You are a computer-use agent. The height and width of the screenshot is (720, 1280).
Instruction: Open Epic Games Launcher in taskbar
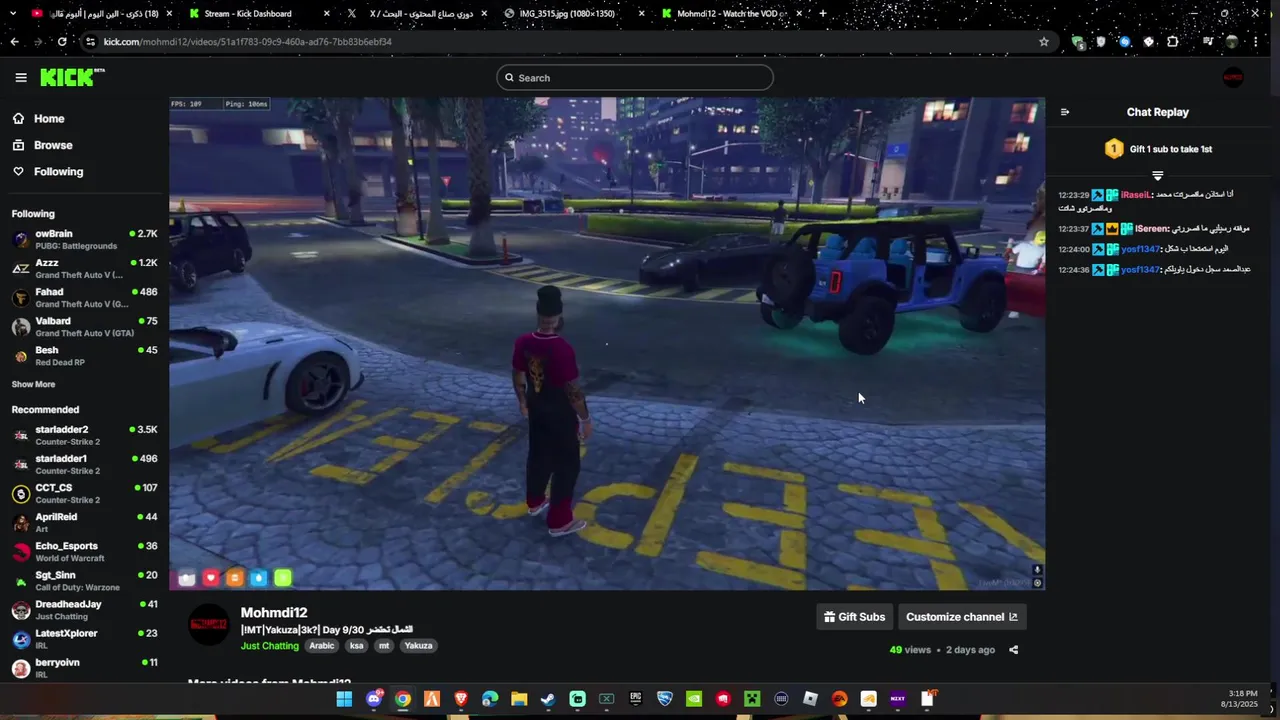(x=635, y=699)
